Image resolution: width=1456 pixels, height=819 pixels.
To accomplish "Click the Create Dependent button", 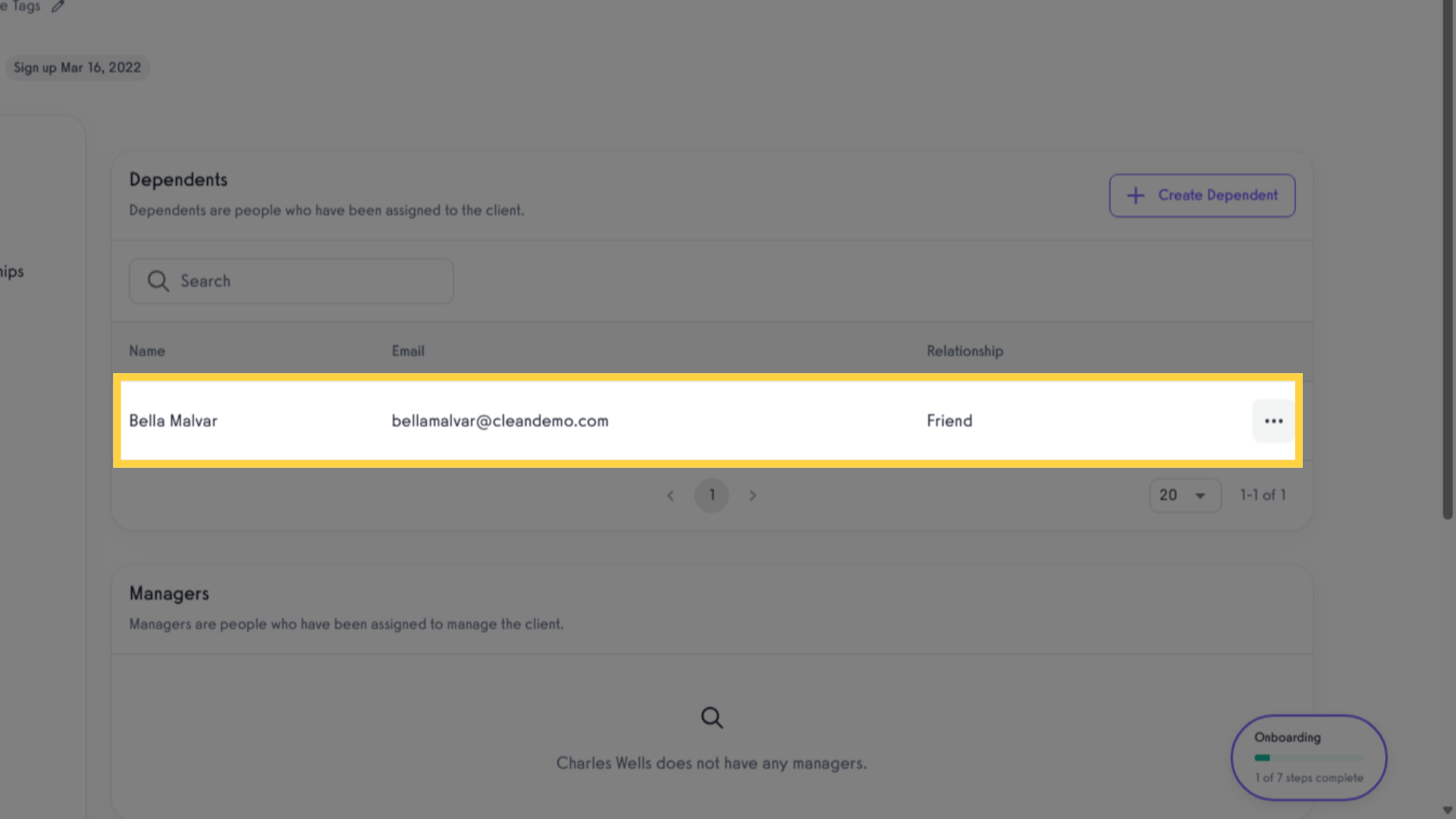I will coord(1202,196).
